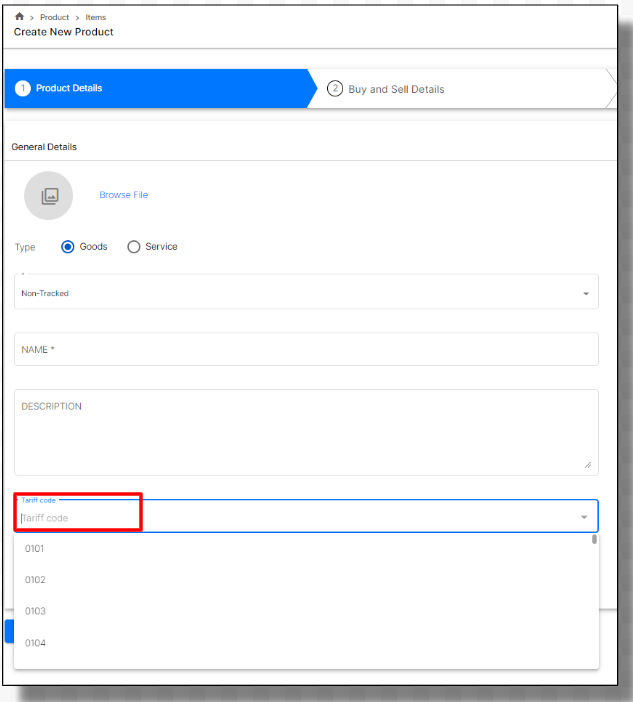Open the Items breadcrumb link
Screen dimensions: 633x702
(96, 17)
